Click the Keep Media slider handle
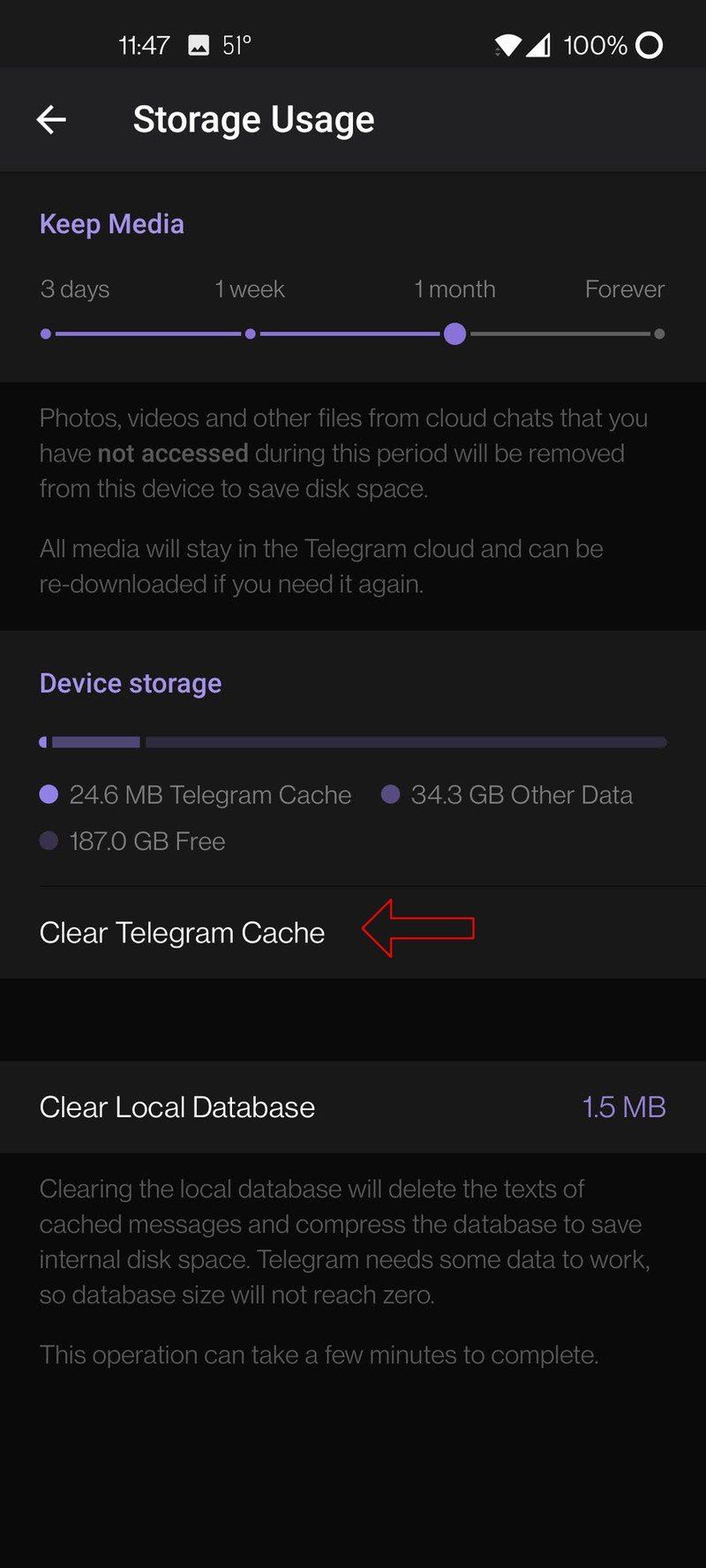This screenshot has height=1568, width=706. (454, 334)
